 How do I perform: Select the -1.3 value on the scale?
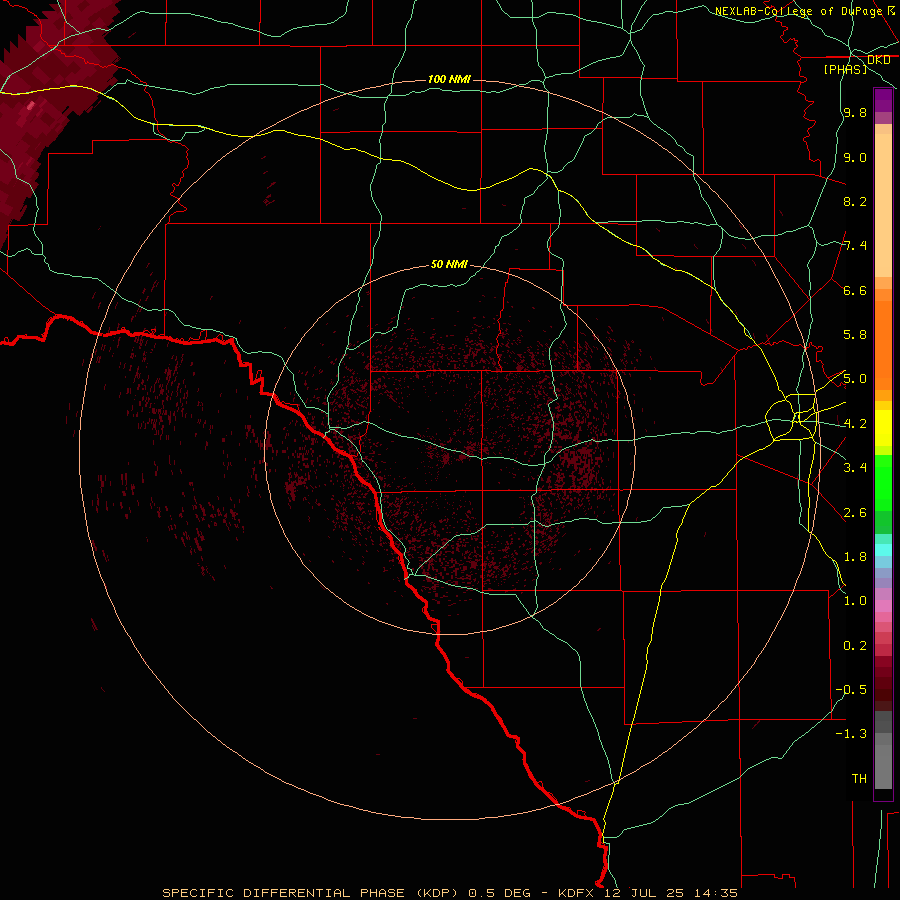[x=851, y=734]
